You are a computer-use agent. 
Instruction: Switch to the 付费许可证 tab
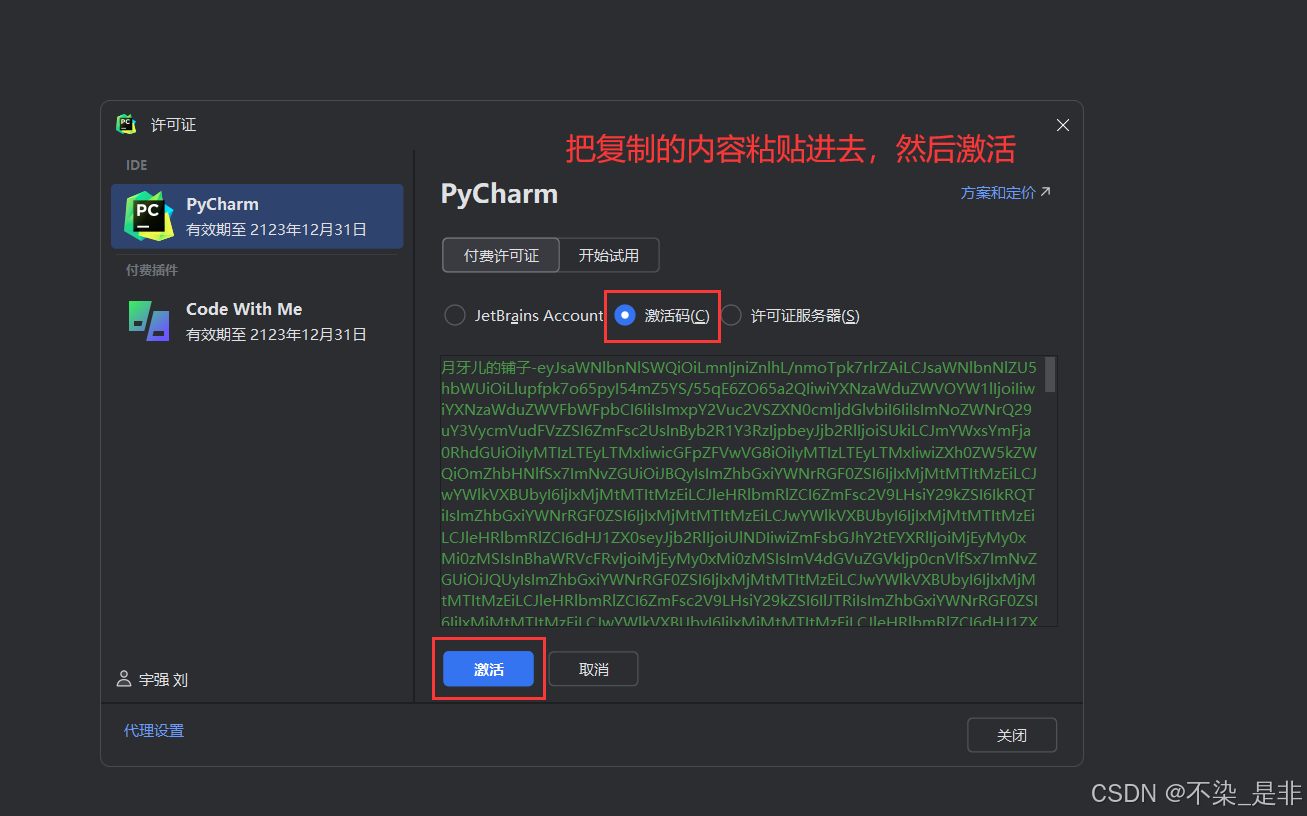tap(501, 255)
